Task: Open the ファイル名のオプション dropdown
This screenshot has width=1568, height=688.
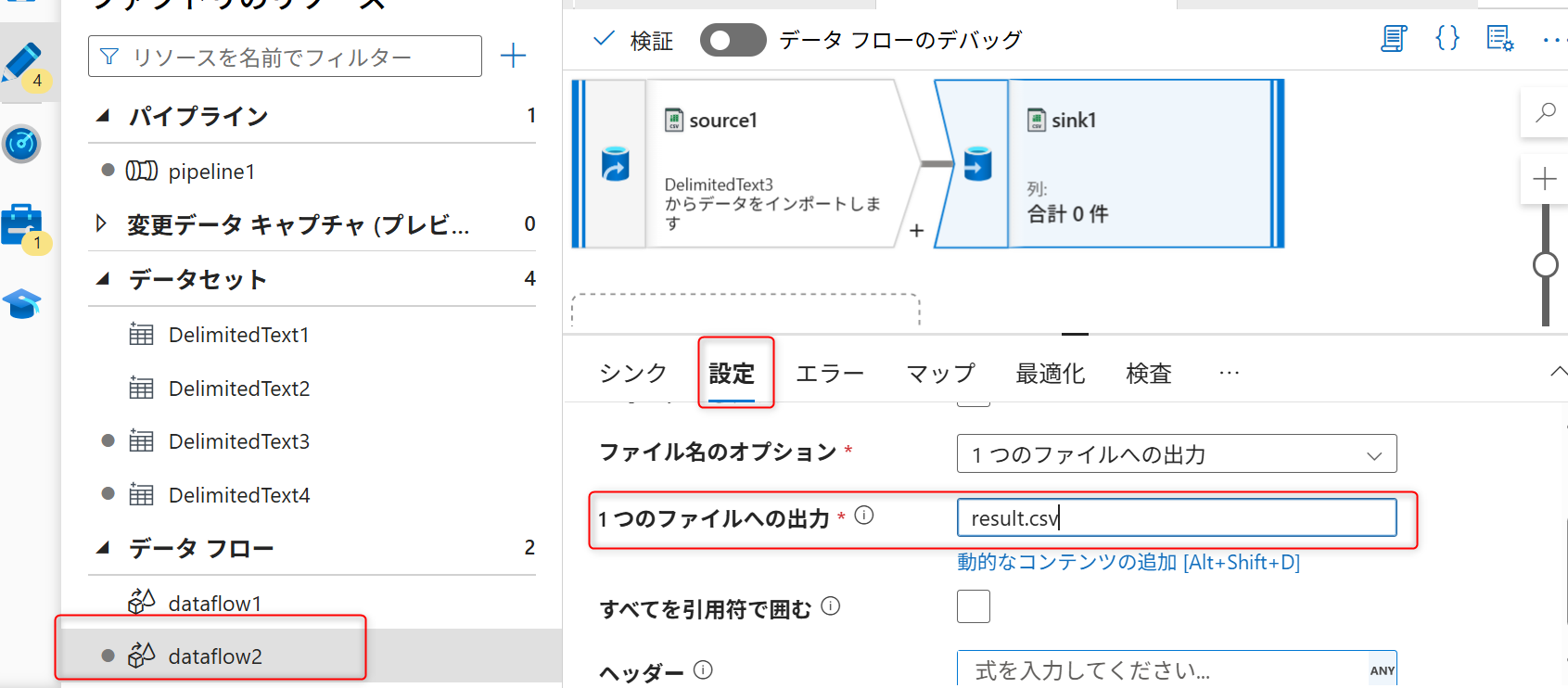Action: coord(1177,454)
